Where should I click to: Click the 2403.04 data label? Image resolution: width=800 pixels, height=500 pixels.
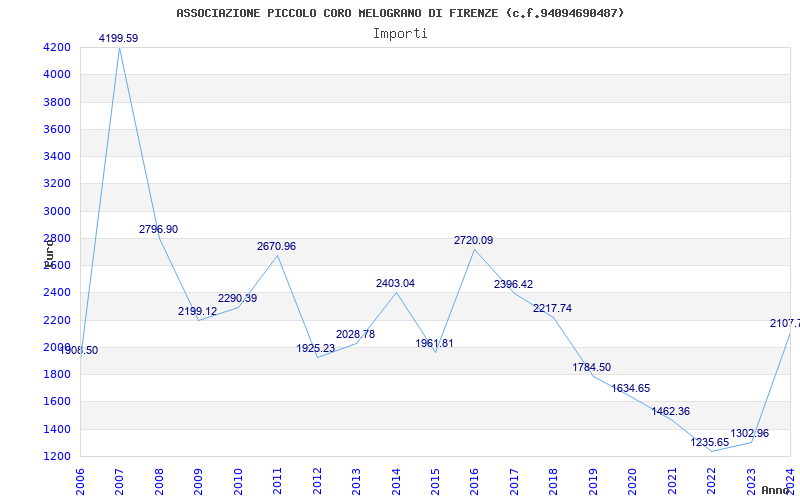point(395,283)
